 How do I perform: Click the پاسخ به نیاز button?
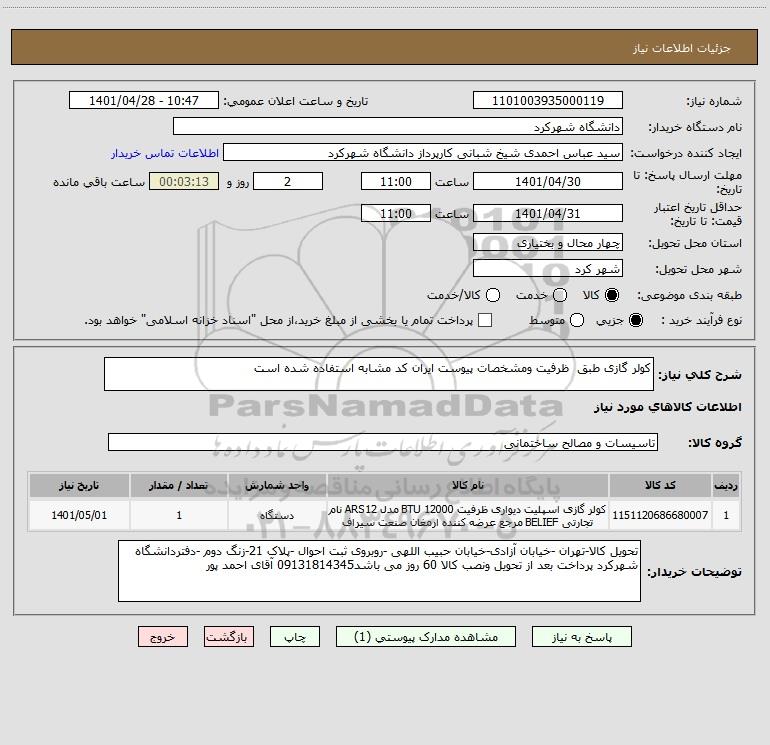tap(581, 637)
